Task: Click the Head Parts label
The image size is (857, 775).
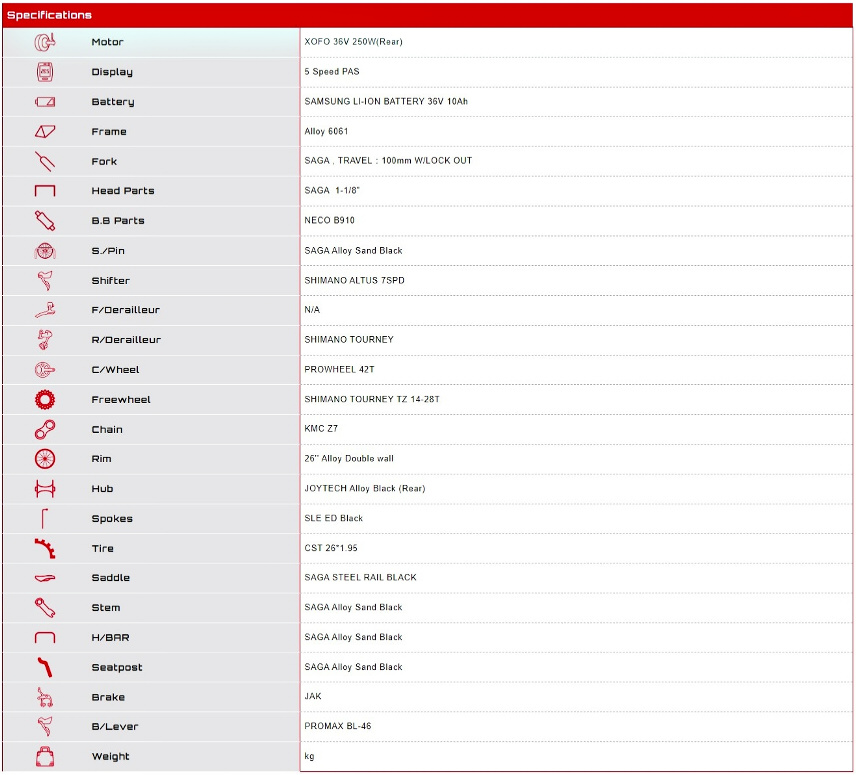Action: (x=123, y=191)
